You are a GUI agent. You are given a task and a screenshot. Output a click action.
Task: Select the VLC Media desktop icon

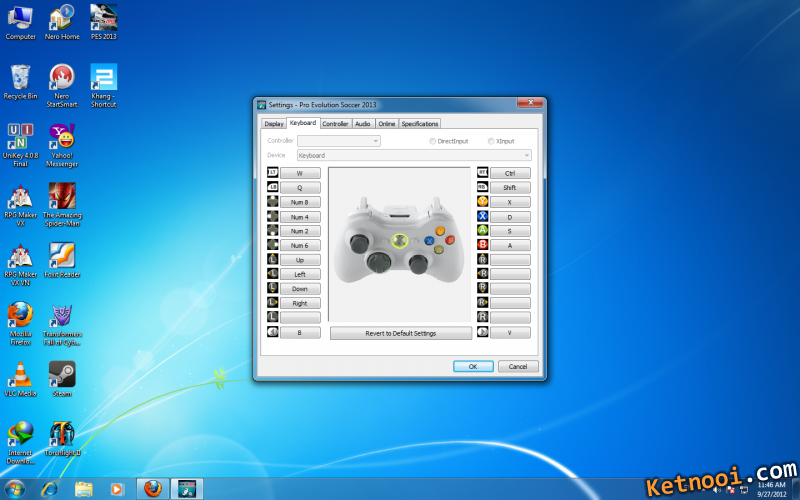click(20, 379)
